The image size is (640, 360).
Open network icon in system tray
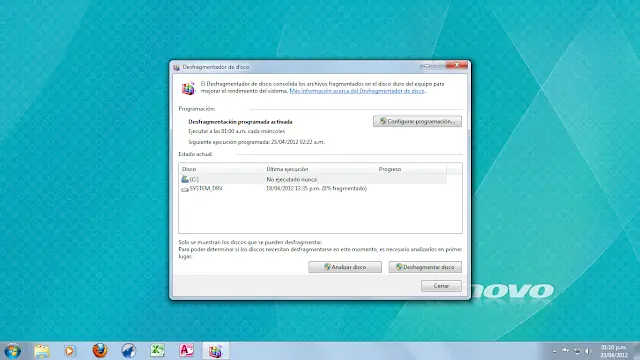click(x=577, y=351)
